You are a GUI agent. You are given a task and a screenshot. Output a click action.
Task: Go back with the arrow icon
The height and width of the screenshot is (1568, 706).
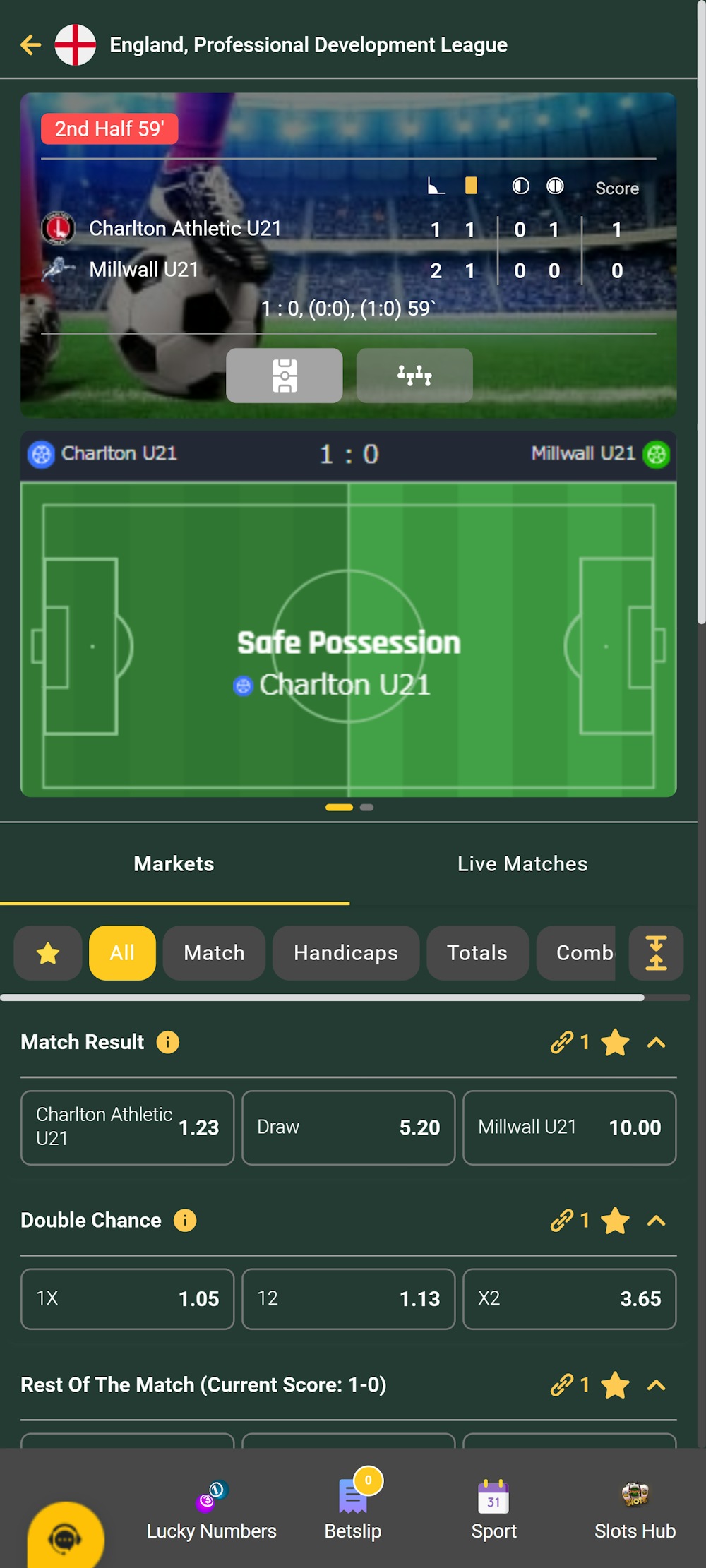pos(30,44)
